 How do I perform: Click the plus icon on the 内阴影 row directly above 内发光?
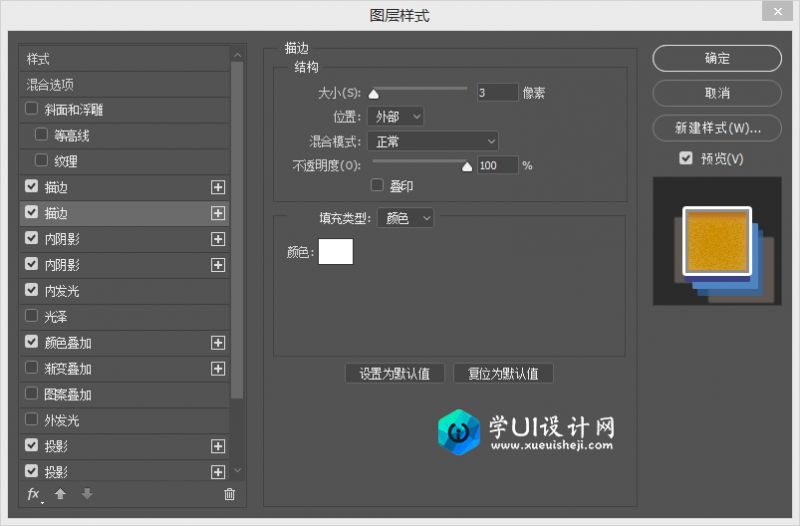click(218, 265)
